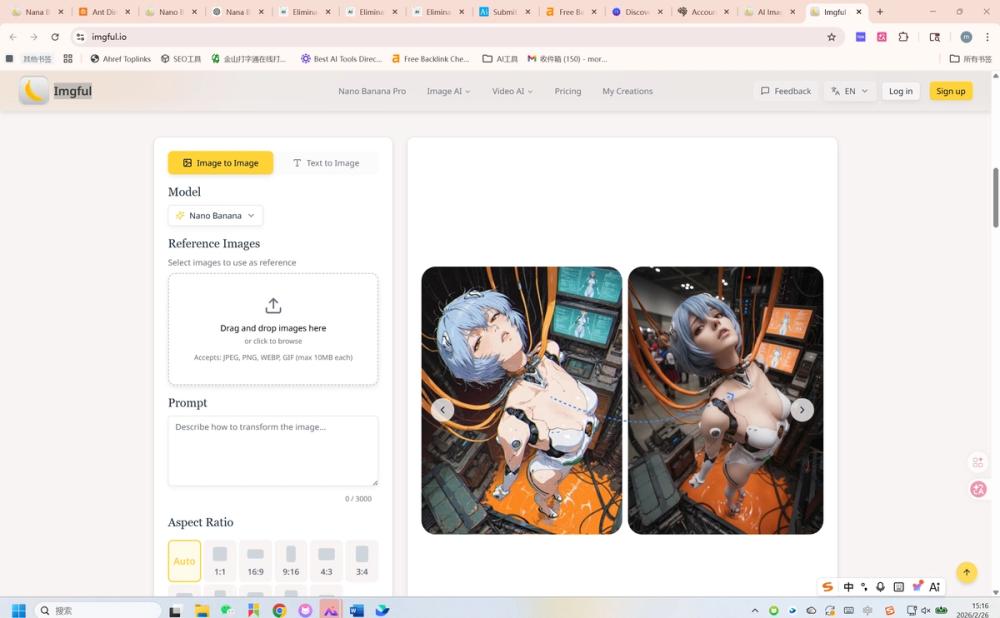This screenshot has height=618, width=1000.
Task: Open Word from the taskbar
Action: [357, 610]
